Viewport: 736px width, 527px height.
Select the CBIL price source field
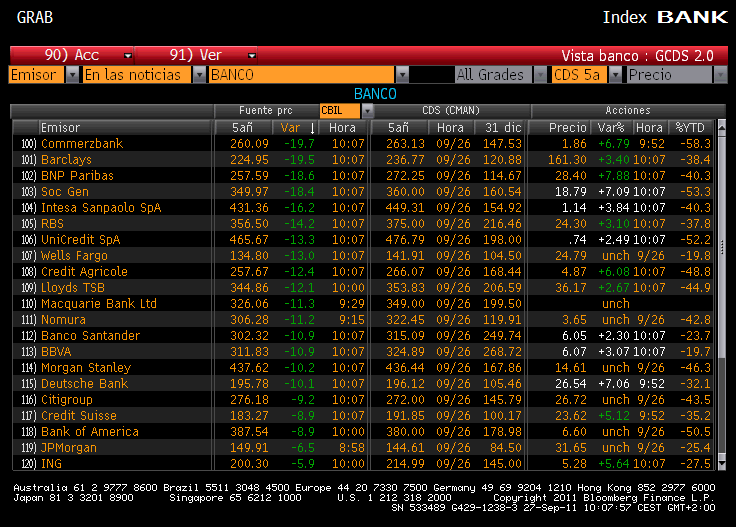click(x=340, y=111)
